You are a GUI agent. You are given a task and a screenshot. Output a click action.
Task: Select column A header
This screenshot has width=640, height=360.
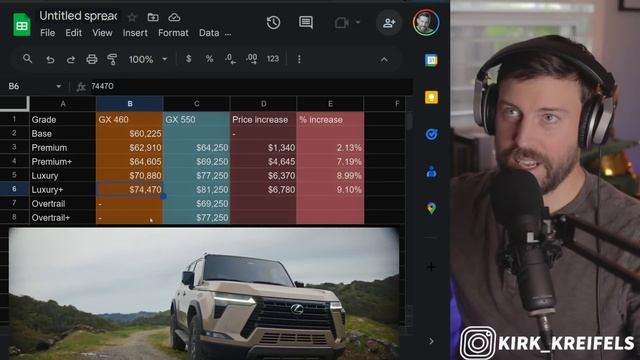[x=63, y=104]
